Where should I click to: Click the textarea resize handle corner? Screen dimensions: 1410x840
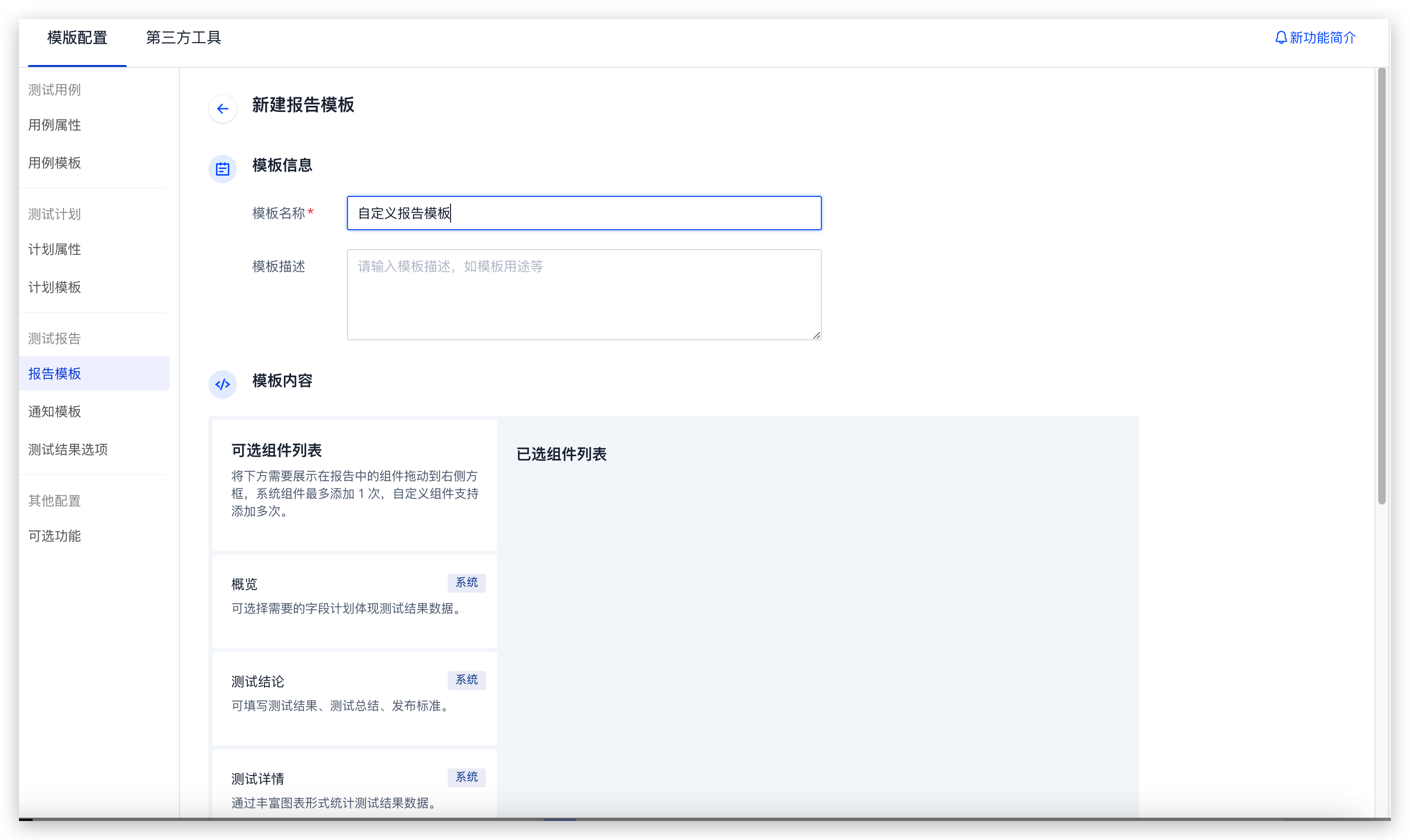click(816, 336)
